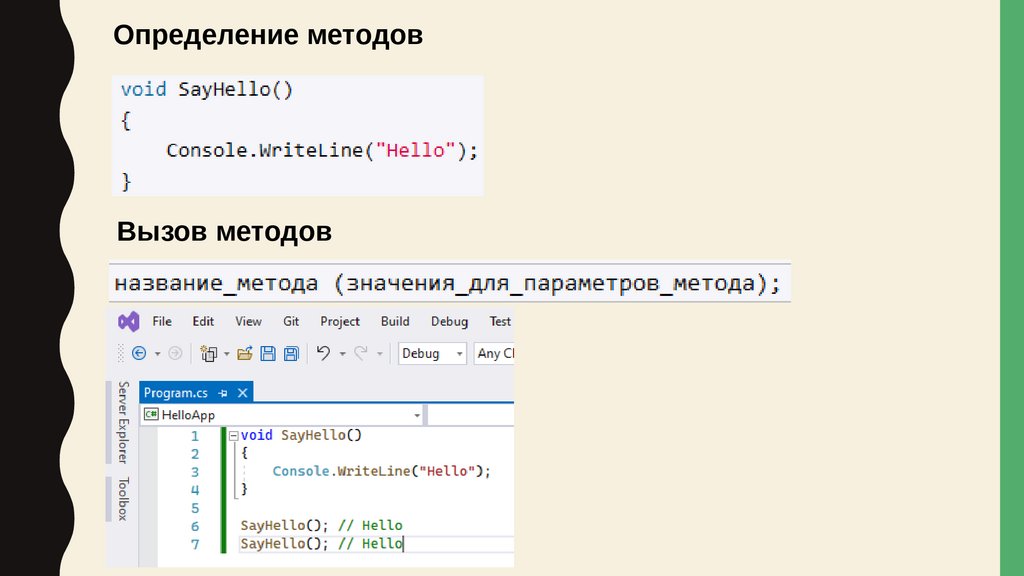1024x576 pixels.
Task: Click the Console.WriteLine("Hello") line in the editor
Action: 381,471
